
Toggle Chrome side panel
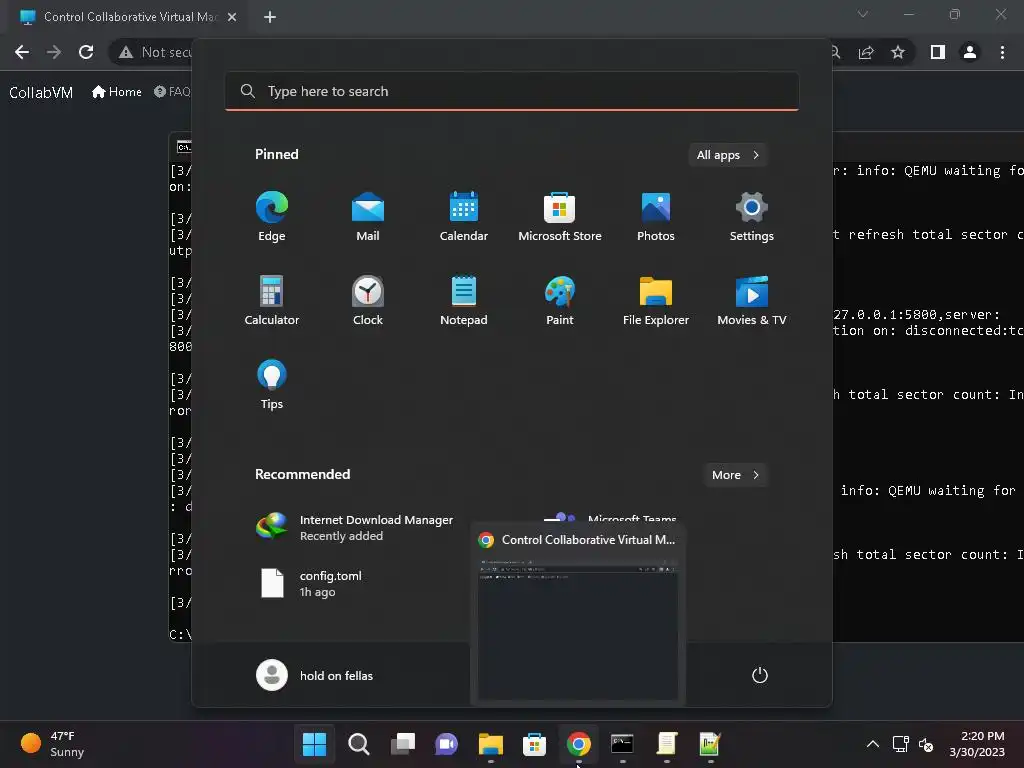[x=938, y=52]
